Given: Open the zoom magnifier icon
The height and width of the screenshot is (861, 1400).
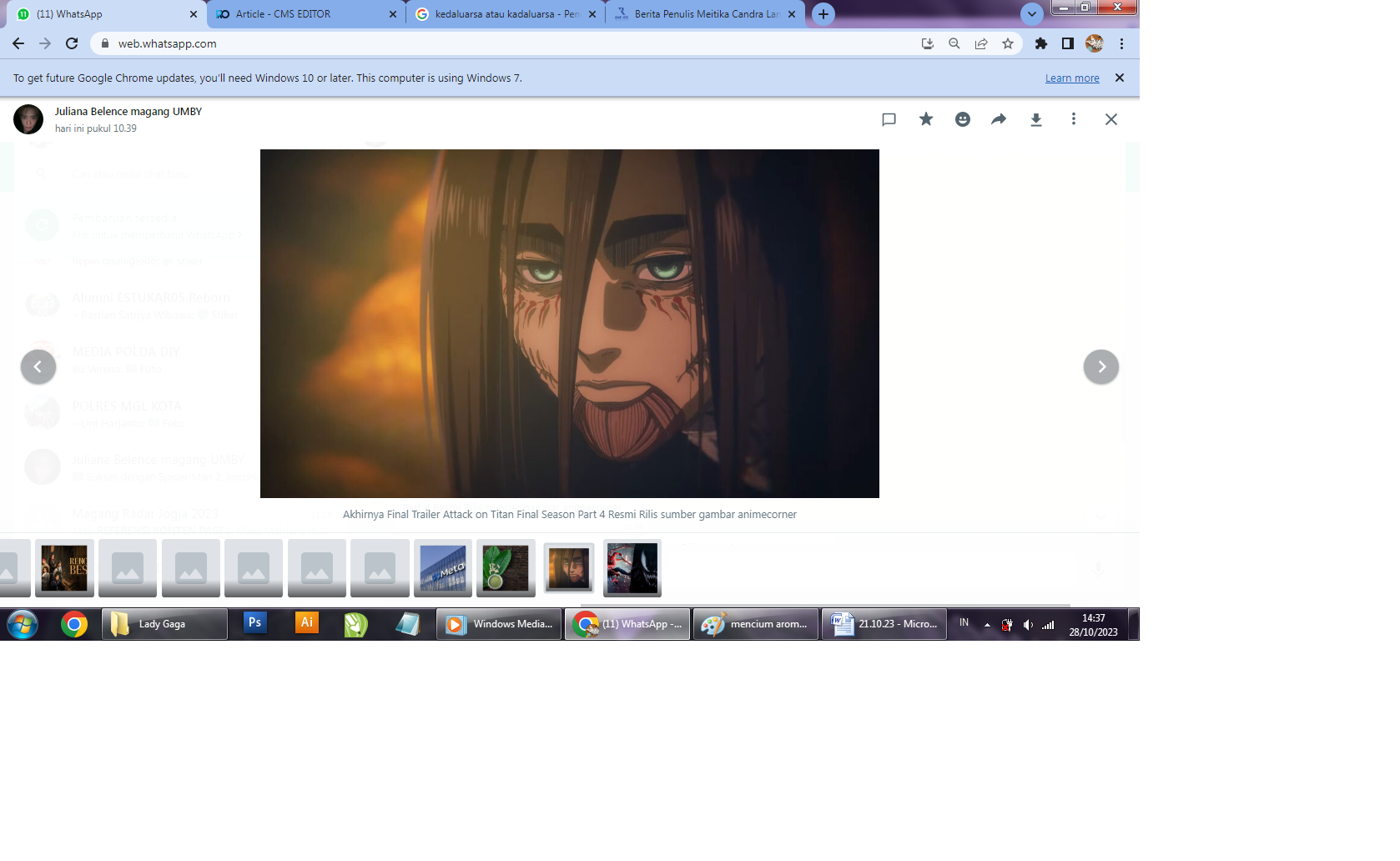Looking at the screenshot, I should [954, 43].
